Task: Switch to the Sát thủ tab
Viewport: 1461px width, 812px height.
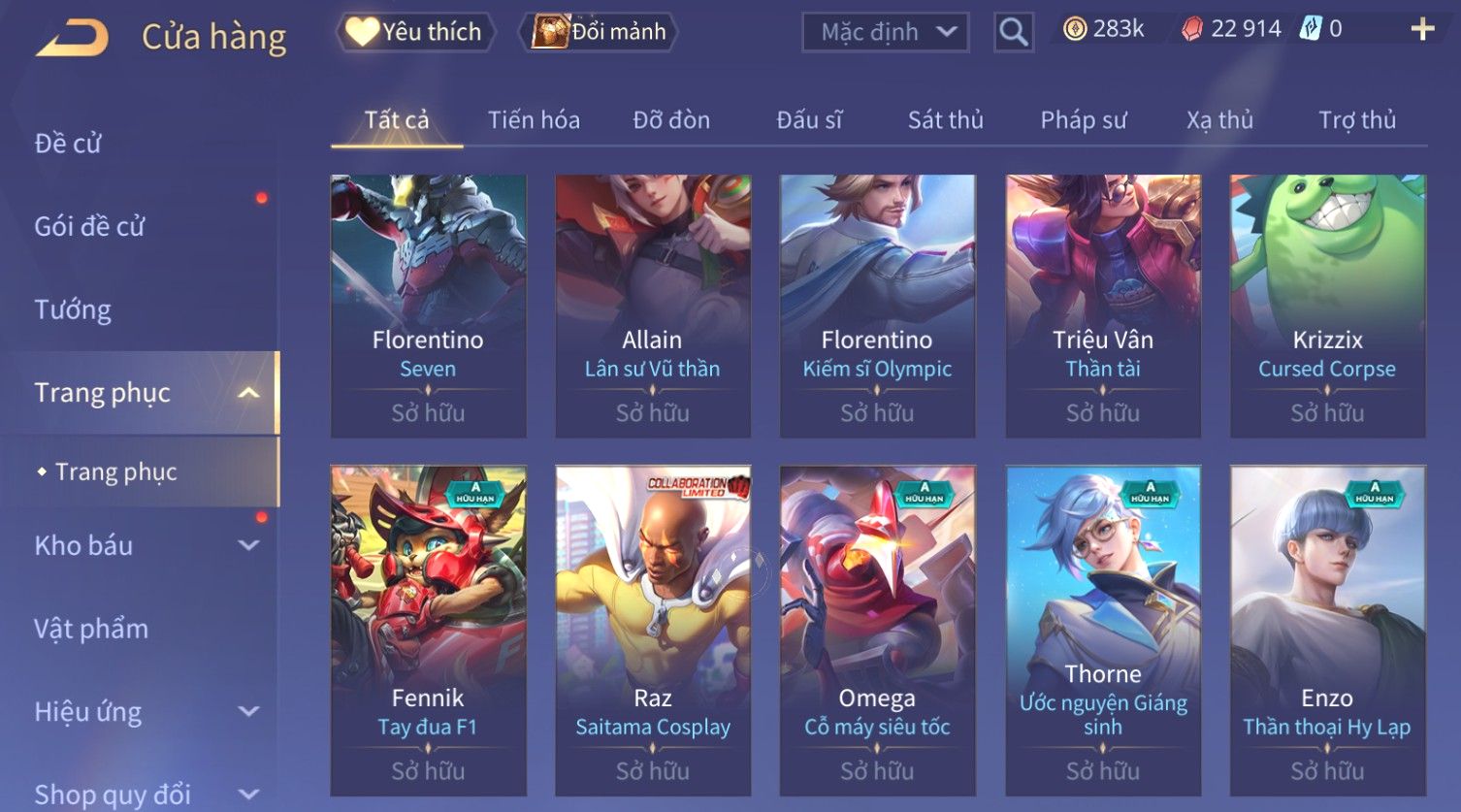Action: coord(945,120)
